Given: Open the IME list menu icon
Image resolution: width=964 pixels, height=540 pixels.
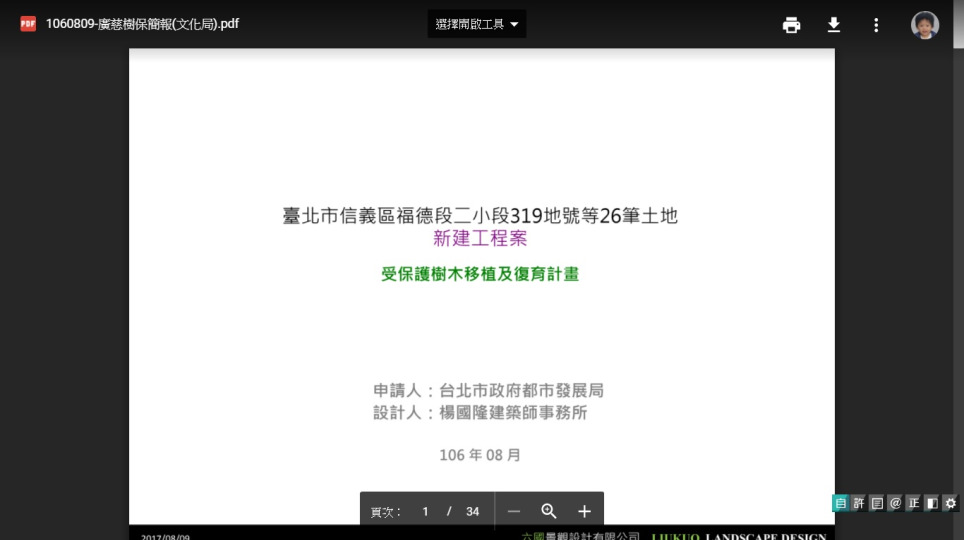Looking at the screenshot, I should pyautogui.click(x=877, y=503).
